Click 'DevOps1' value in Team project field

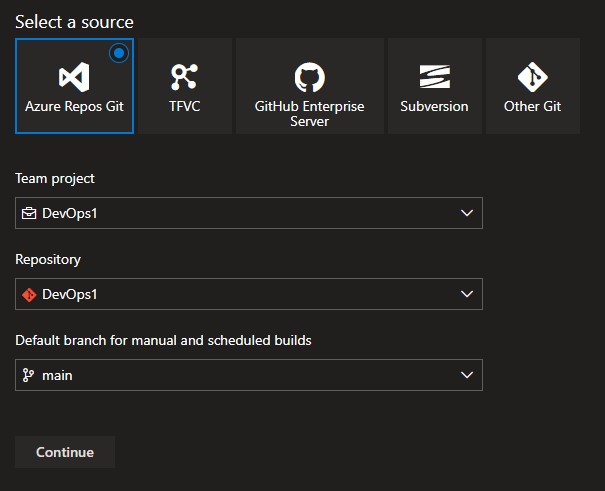click(70, 213)
